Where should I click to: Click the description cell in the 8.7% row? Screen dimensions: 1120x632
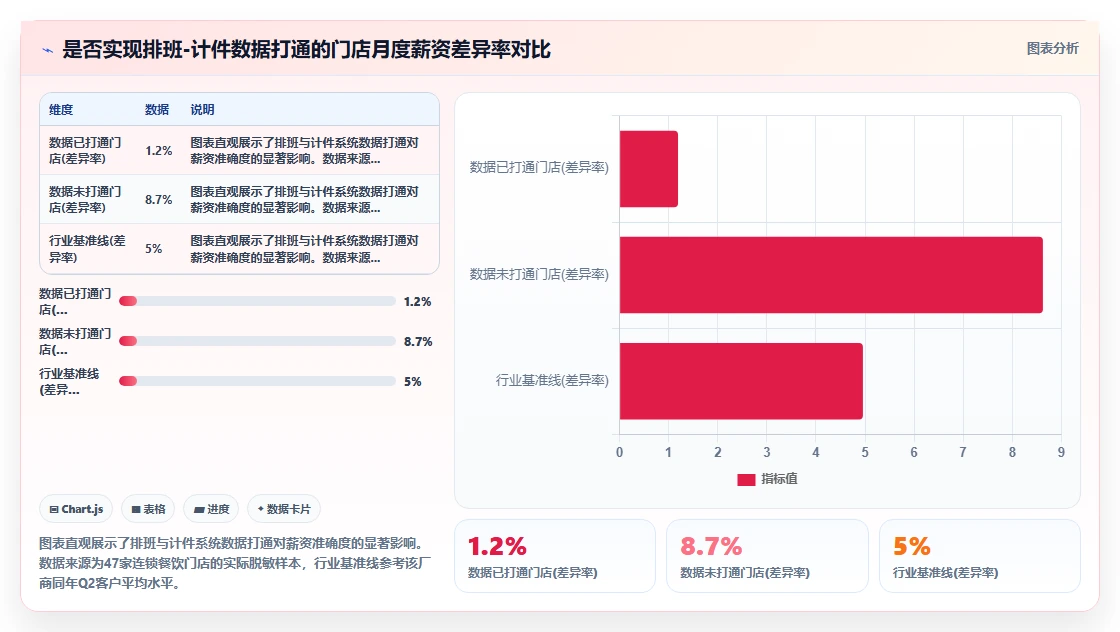pyautogui.click(x=304, y=200)
